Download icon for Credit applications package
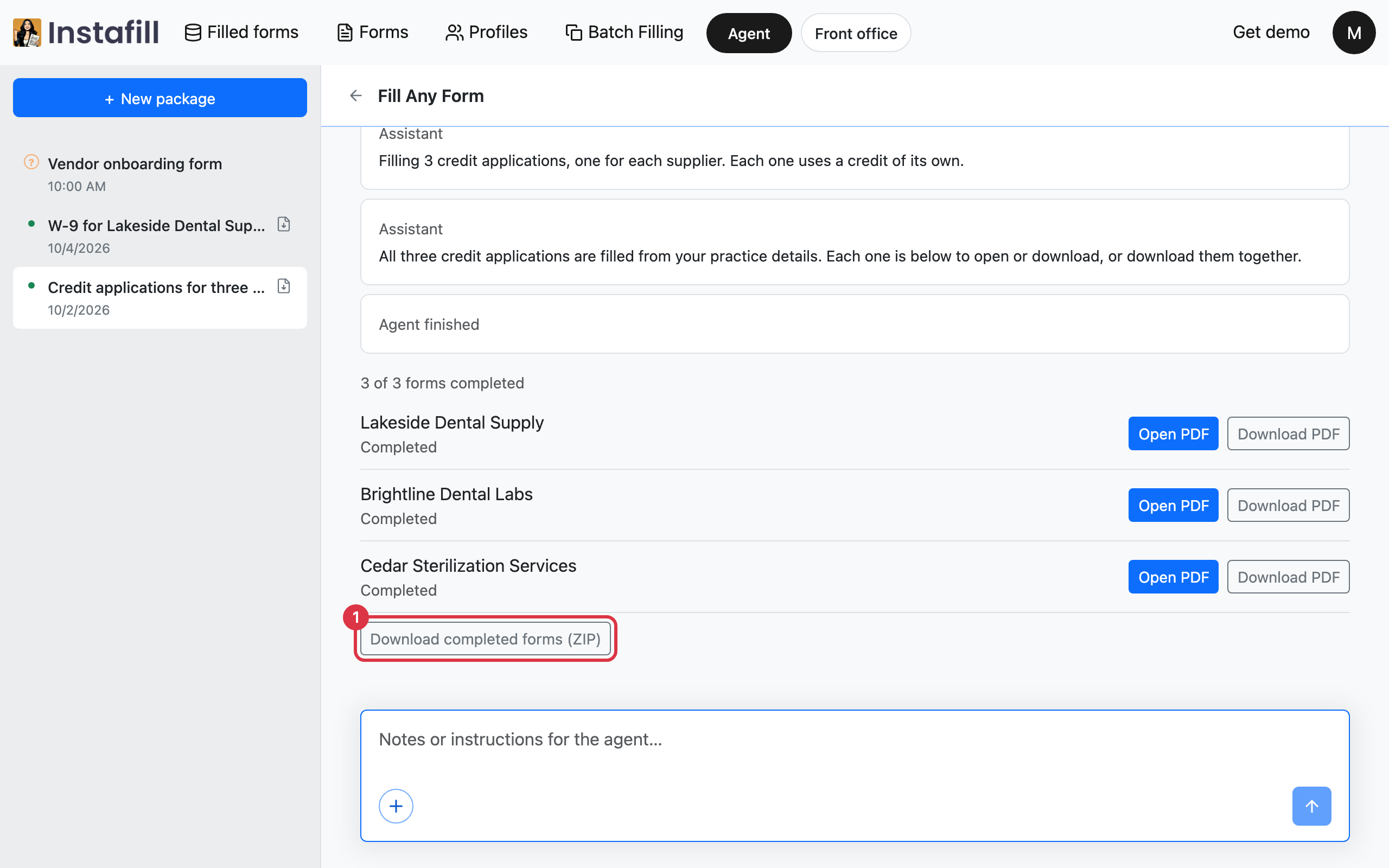 point(284,286)
